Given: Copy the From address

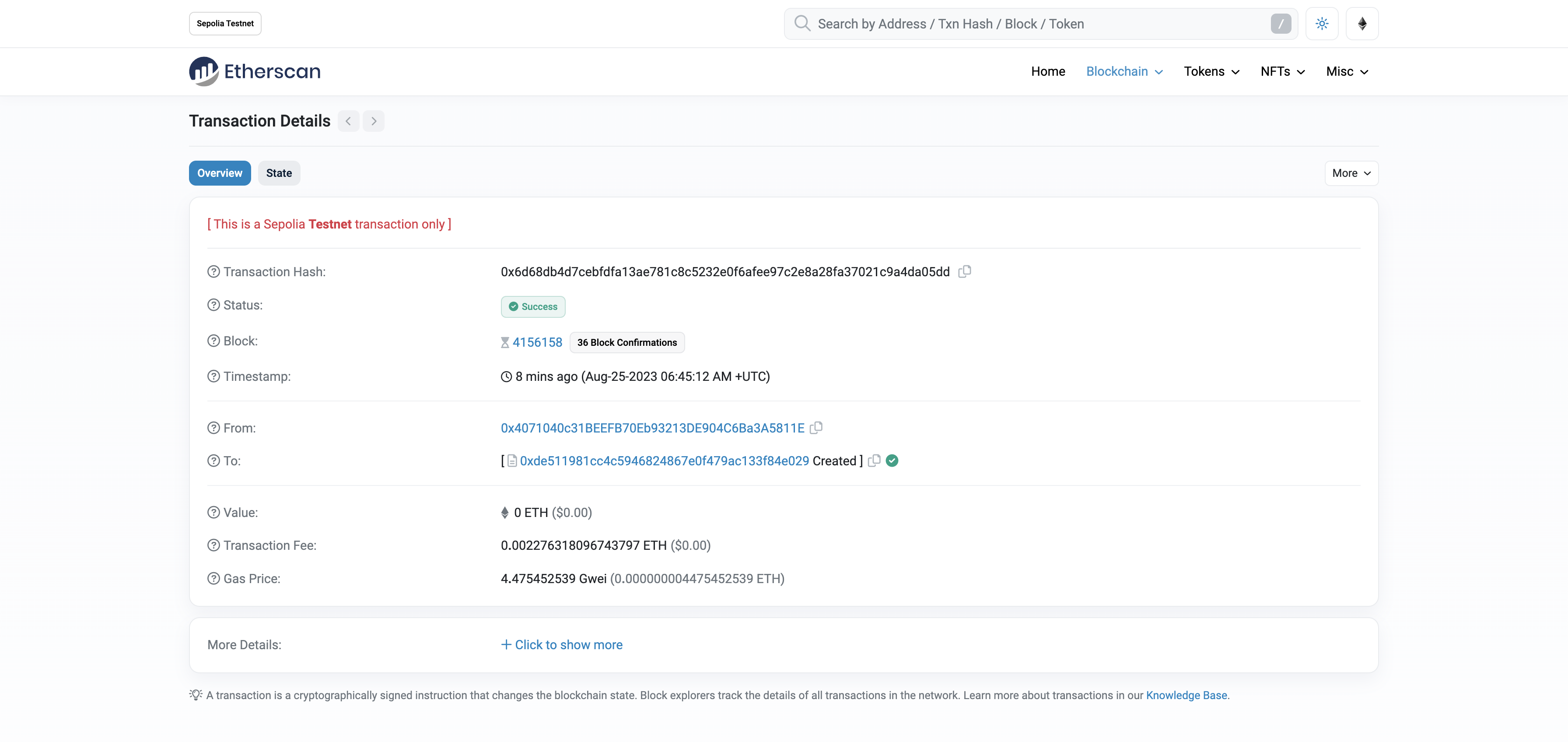Looking at the screenshot, I should tap(815, 428).
